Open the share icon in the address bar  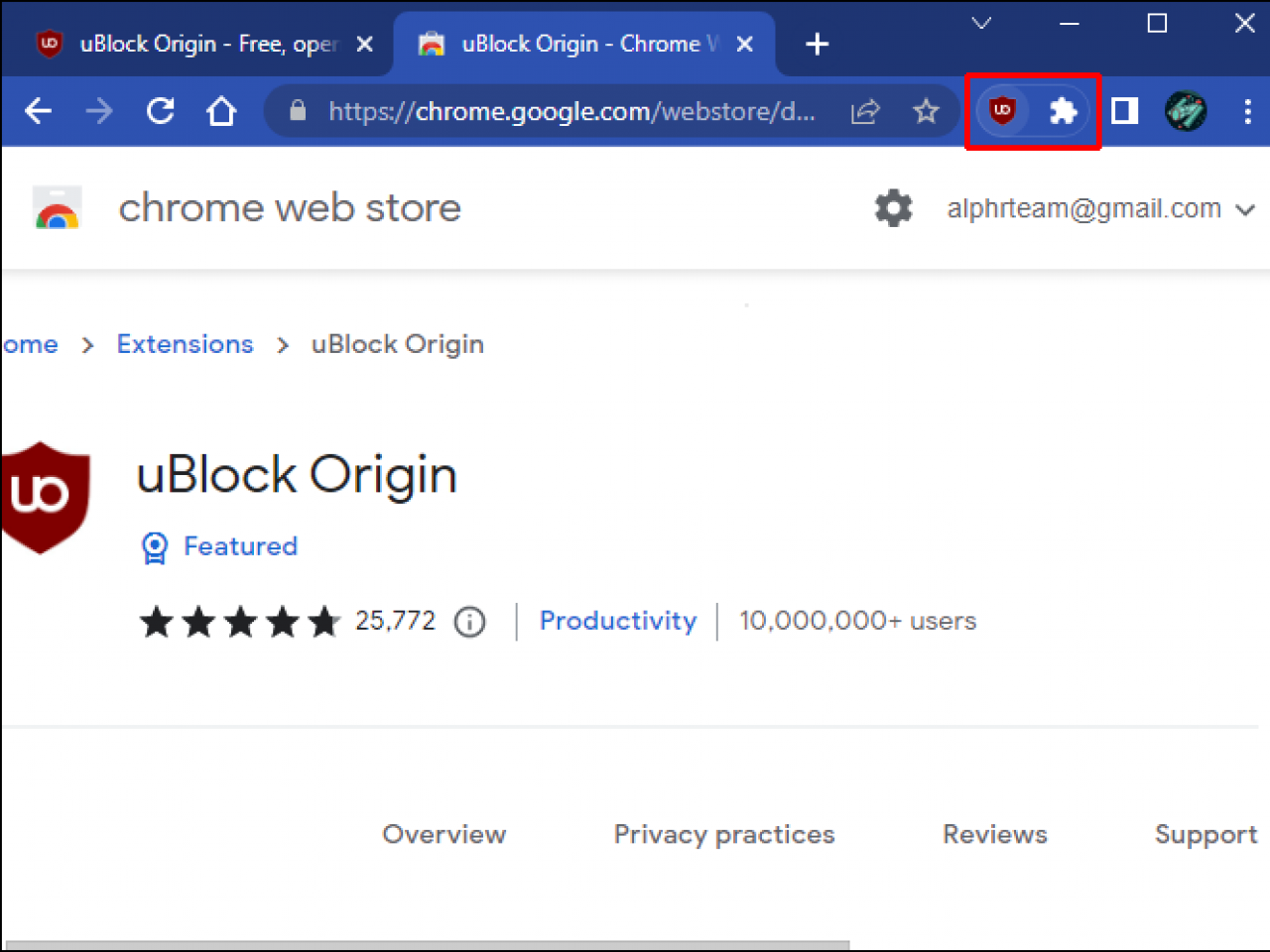pyautogui.click(x=864, y=111)
